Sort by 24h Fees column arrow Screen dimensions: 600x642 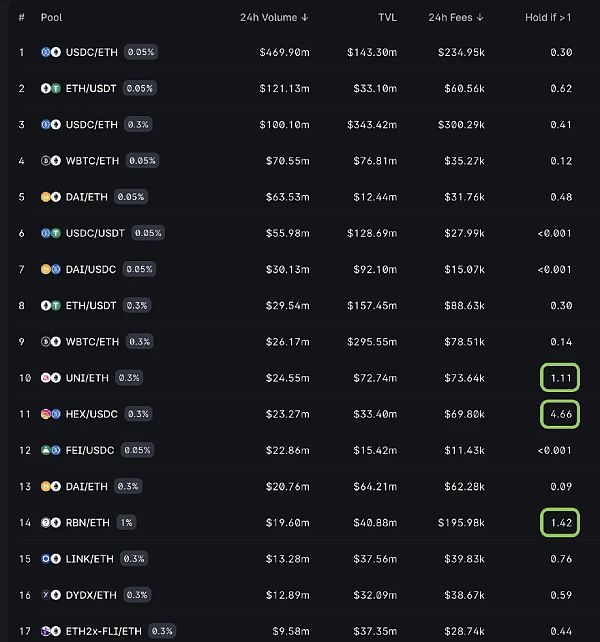(x=480, y=17)
